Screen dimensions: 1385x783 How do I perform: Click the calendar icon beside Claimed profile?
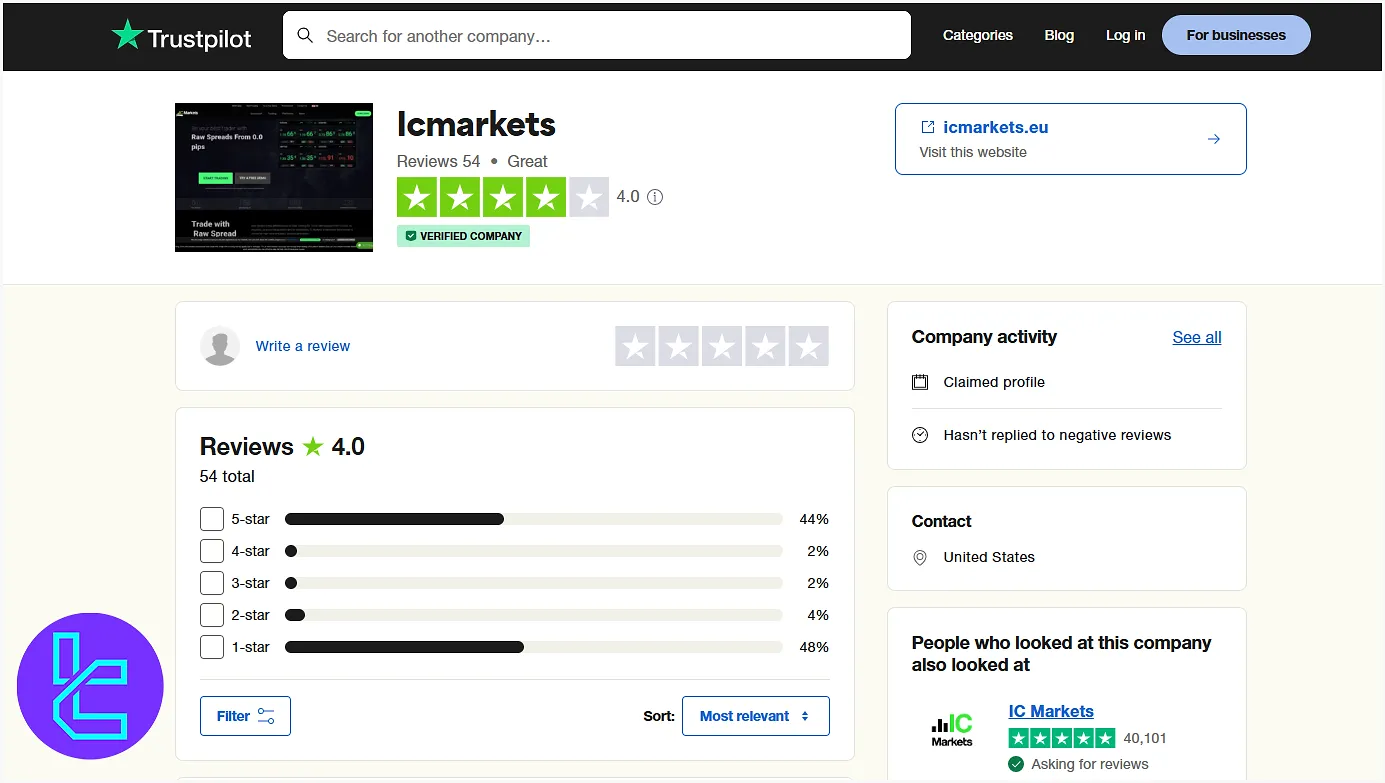[x=920, y=382]
